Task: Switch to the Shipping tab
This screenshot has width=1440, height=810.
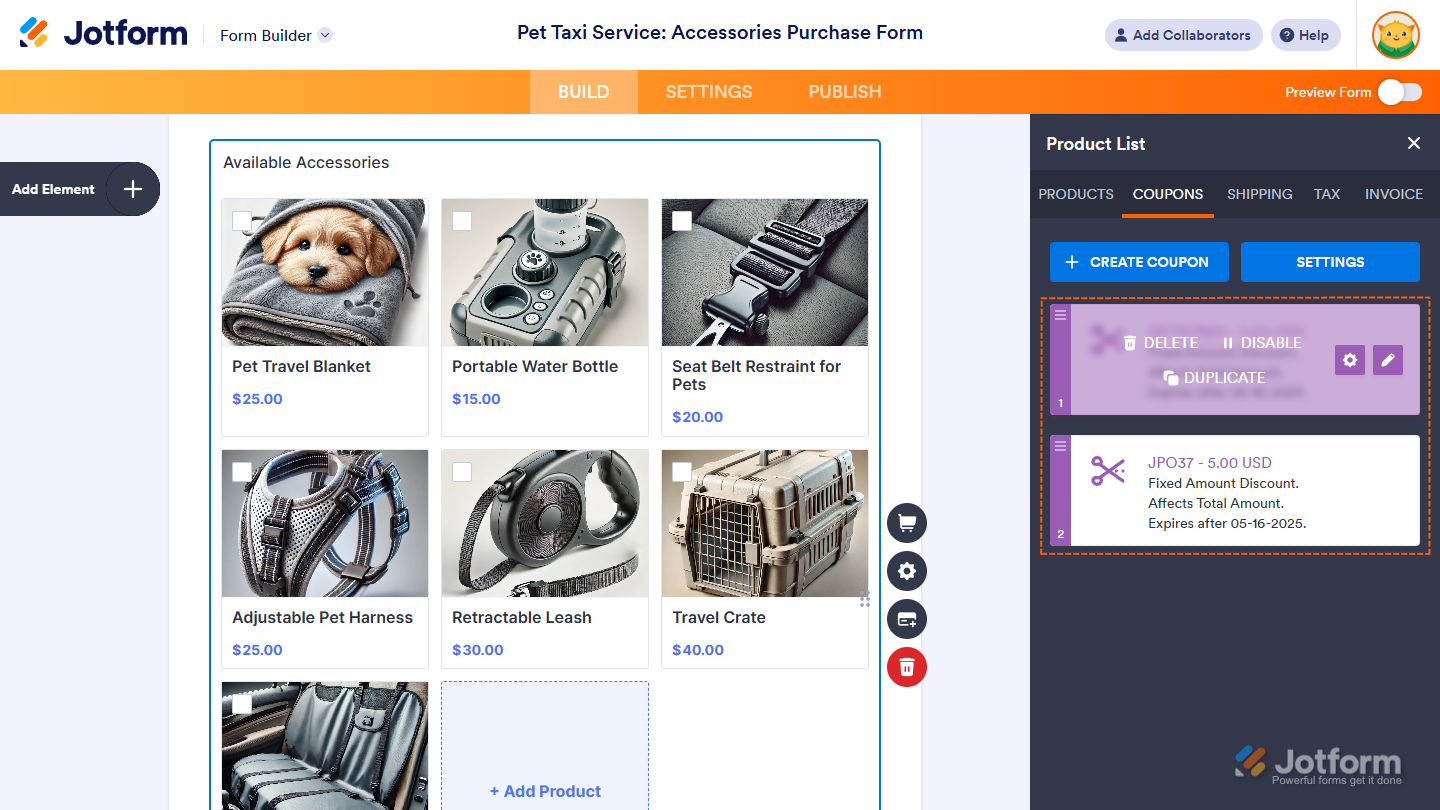Action: pos(1259,194)
